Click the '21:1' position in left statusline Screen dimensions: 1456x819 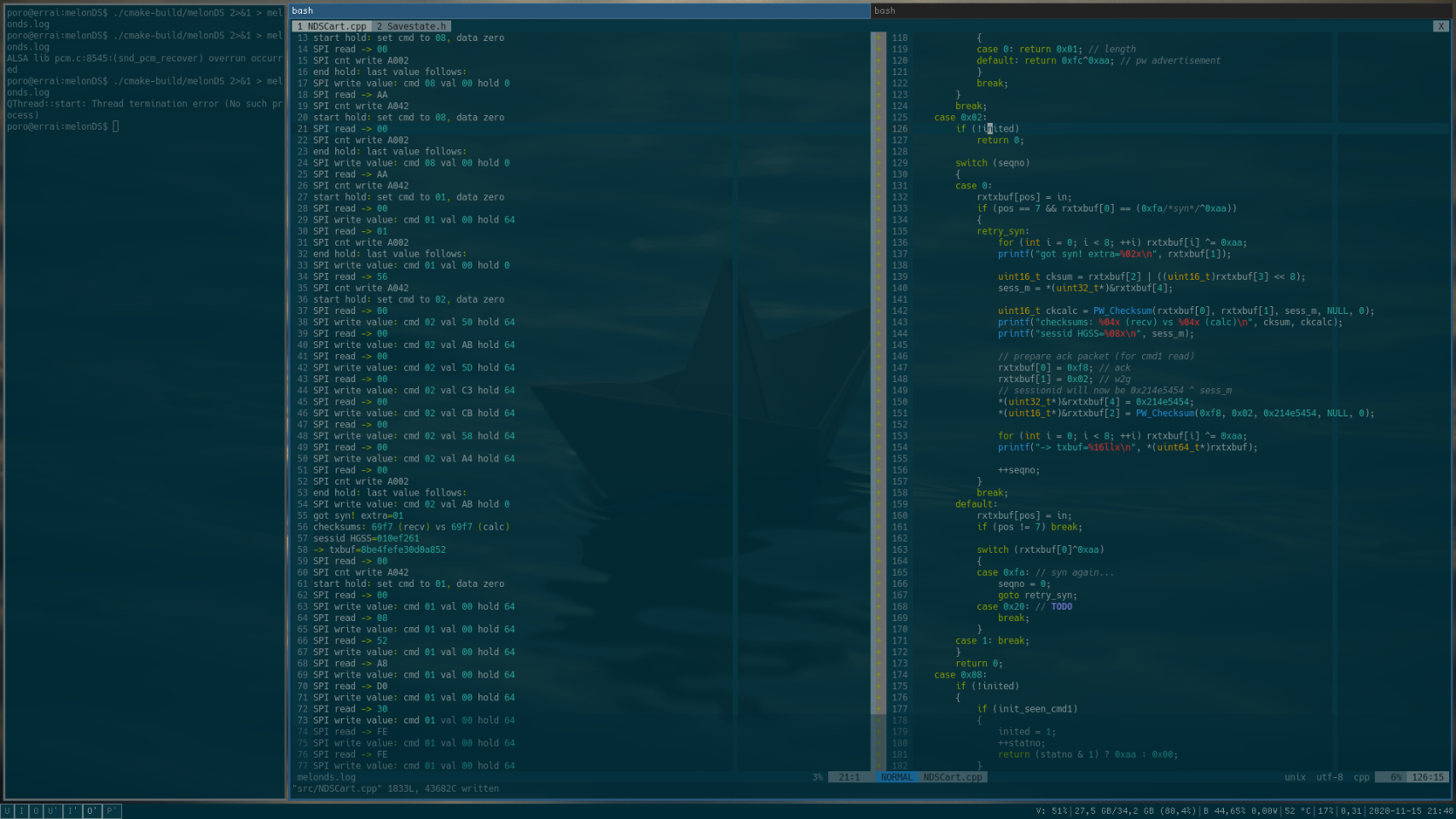tap(849, 777)
